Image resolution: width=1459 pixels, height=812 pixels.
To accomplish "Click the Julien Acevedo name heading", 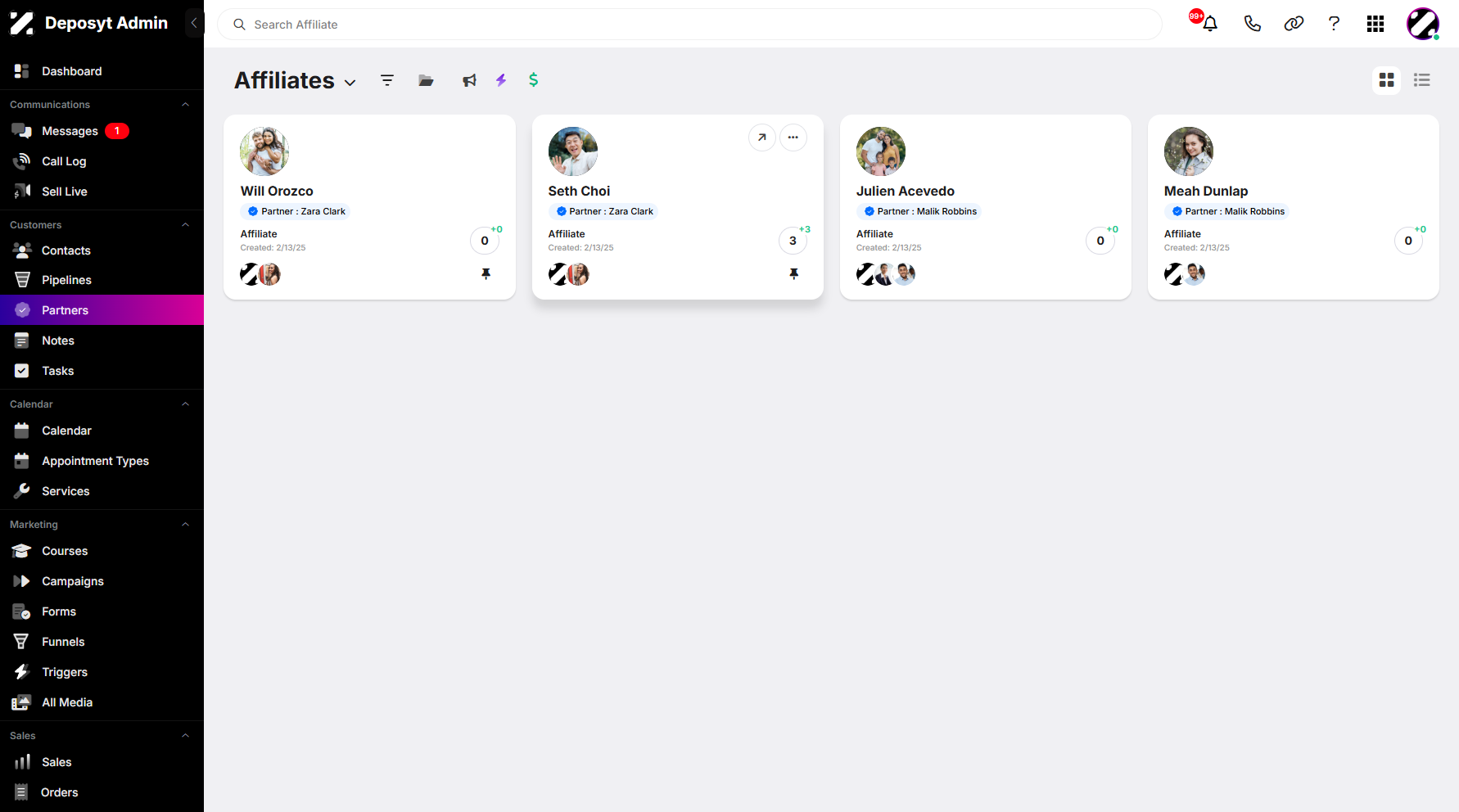I will (x=906, y=191).
